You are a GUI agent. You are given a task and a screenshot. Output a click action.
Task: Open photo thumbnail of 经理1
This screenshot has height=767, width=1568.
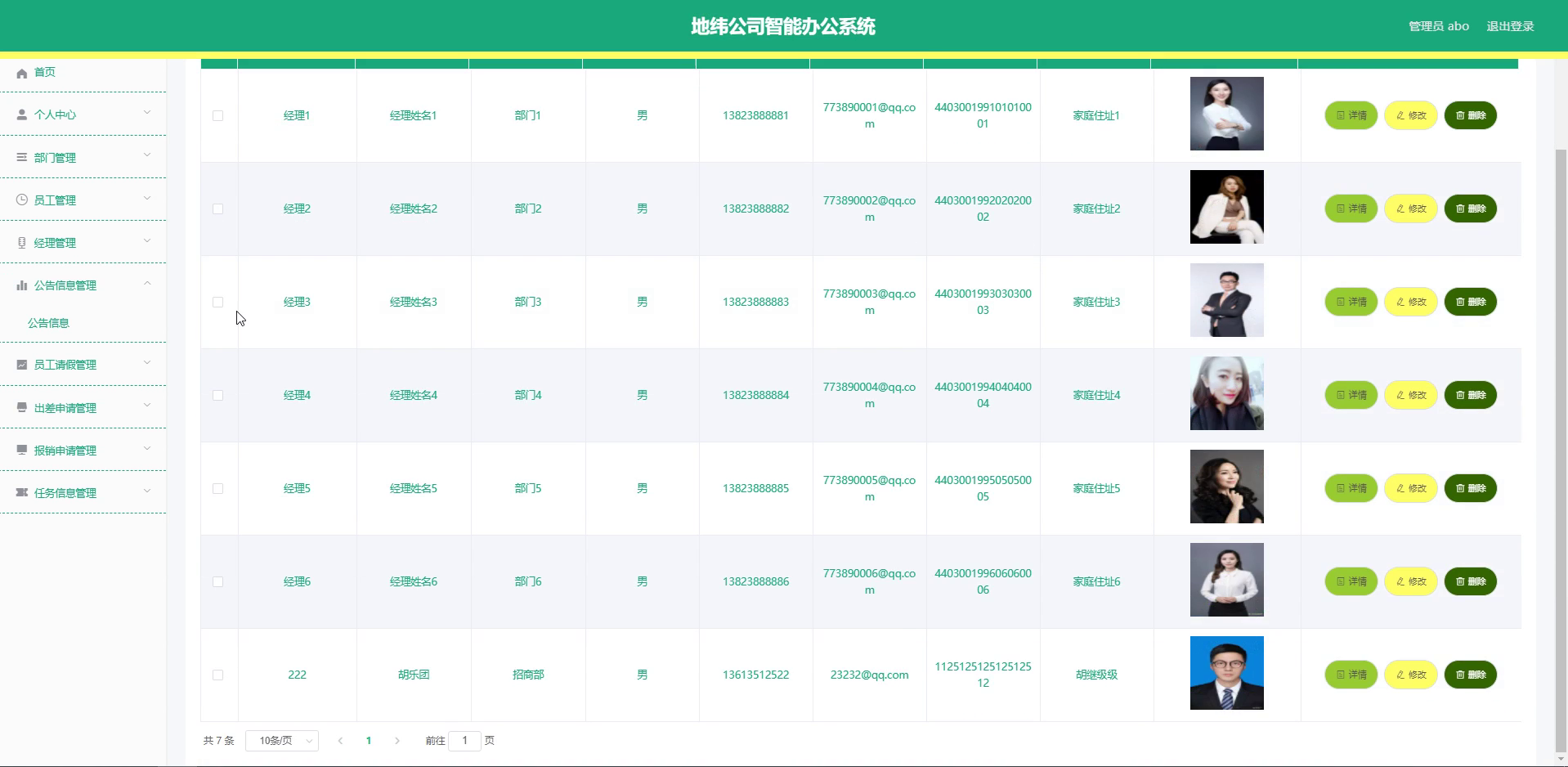coord(1227,114)
